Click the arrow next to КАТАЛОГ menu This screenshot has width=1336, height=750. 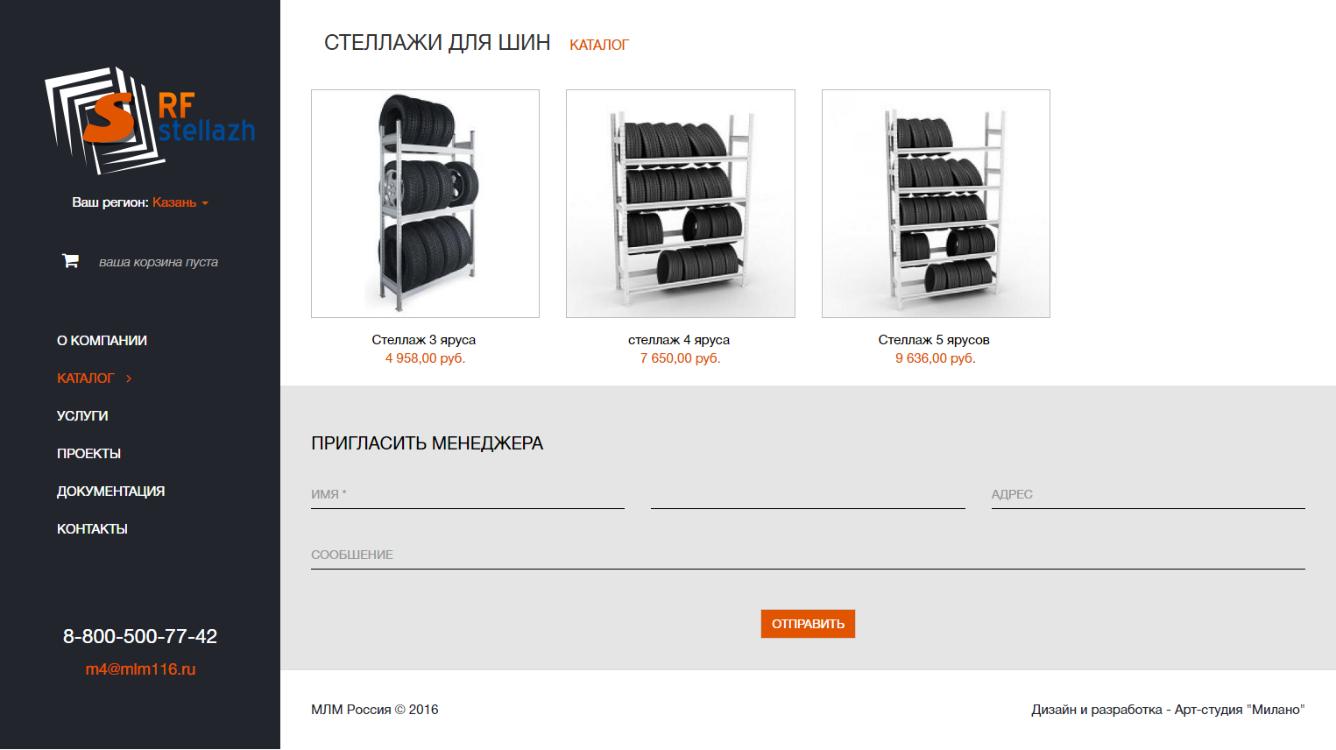point(129,379)
